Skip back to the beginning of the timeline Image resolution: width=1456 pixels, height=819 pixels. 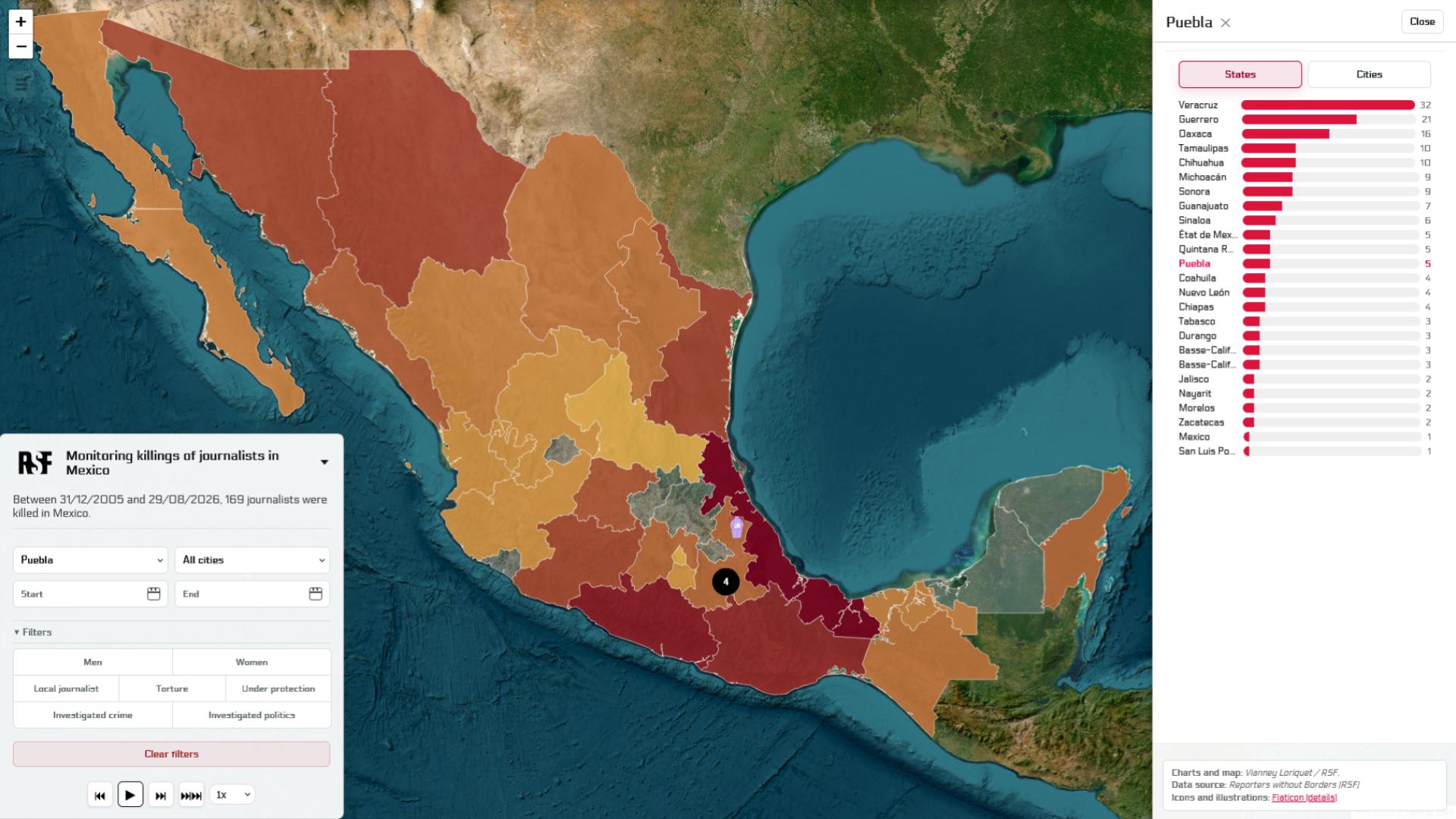100,795
